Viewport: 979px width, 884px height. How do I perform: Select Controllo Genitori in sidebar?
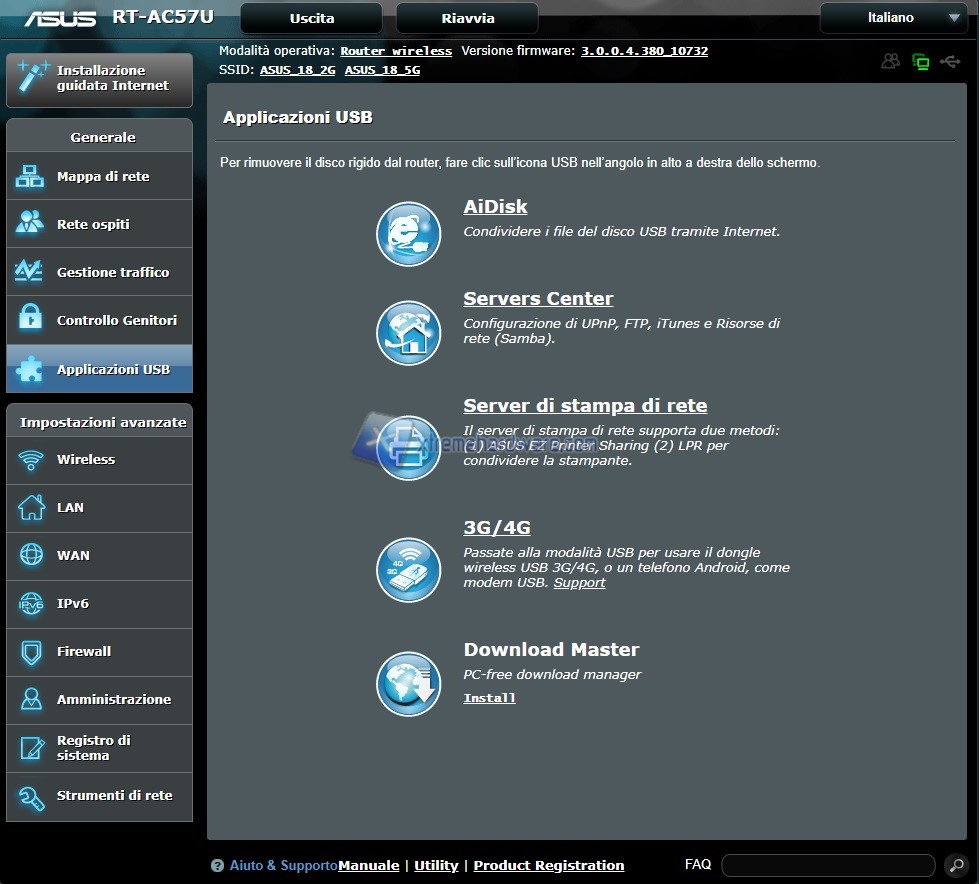99,321
